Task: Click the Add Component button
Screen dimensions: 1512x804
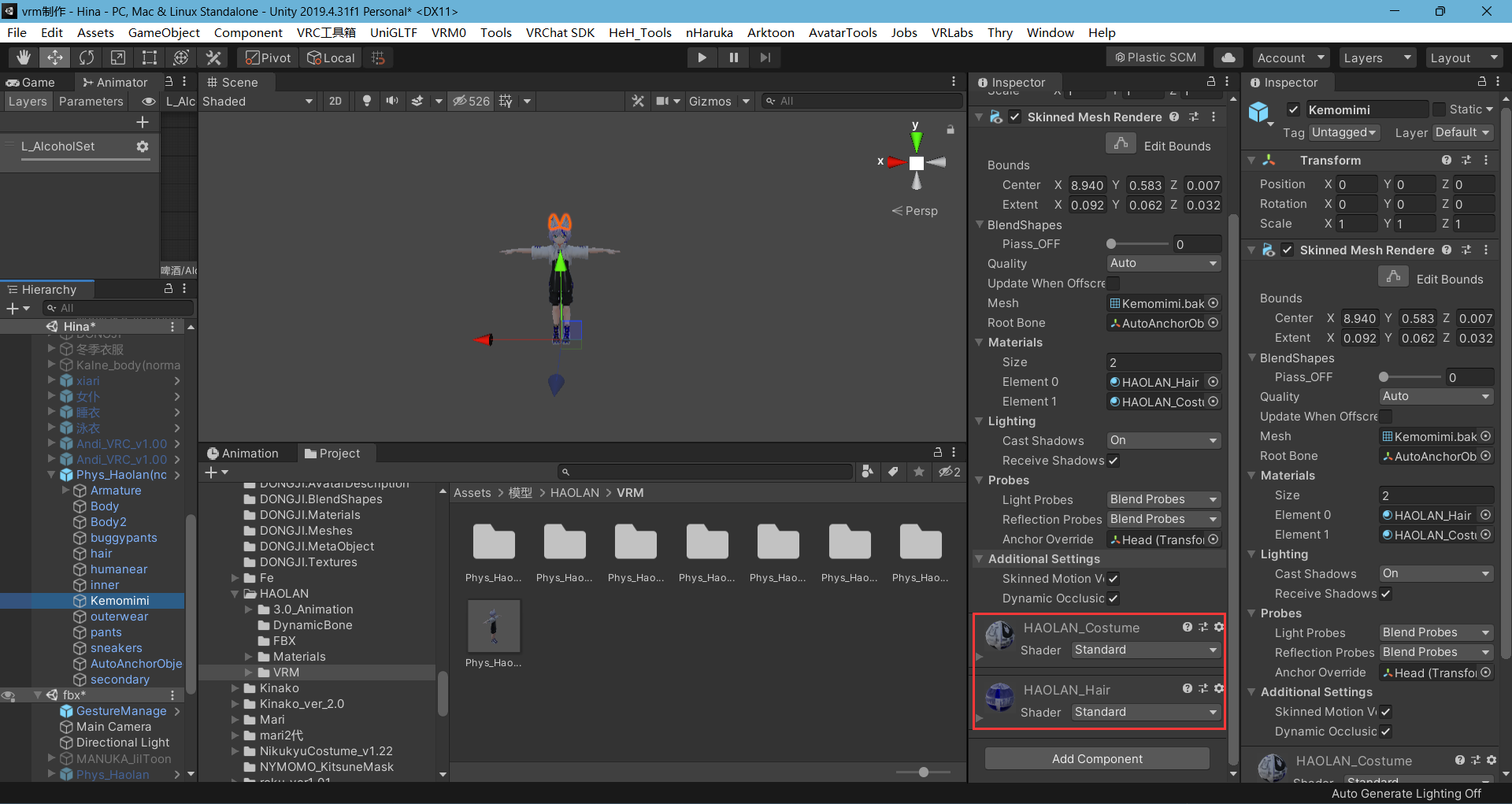Action: point(1097,758)
